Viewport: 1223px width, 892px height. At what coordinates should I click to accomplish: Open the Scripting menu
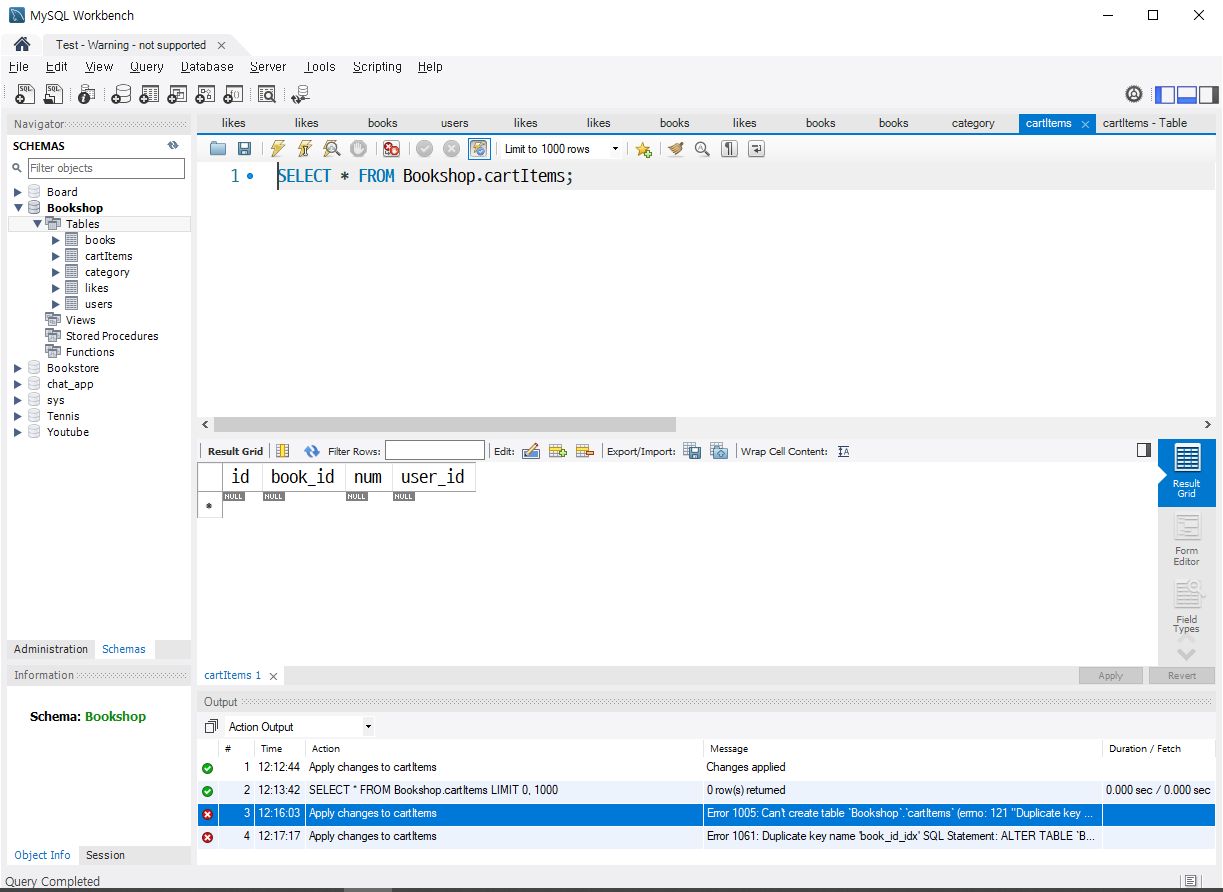click(x=377, y=67)
